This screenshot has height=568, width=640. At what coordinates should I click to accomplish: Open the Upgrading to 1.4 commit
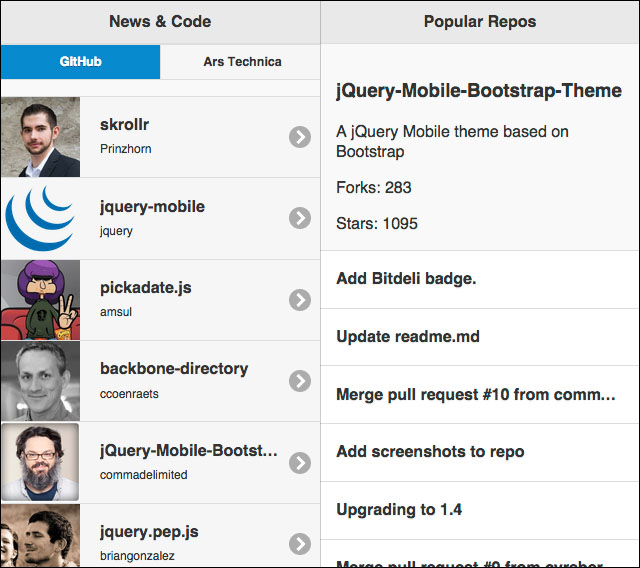point(480,511)
